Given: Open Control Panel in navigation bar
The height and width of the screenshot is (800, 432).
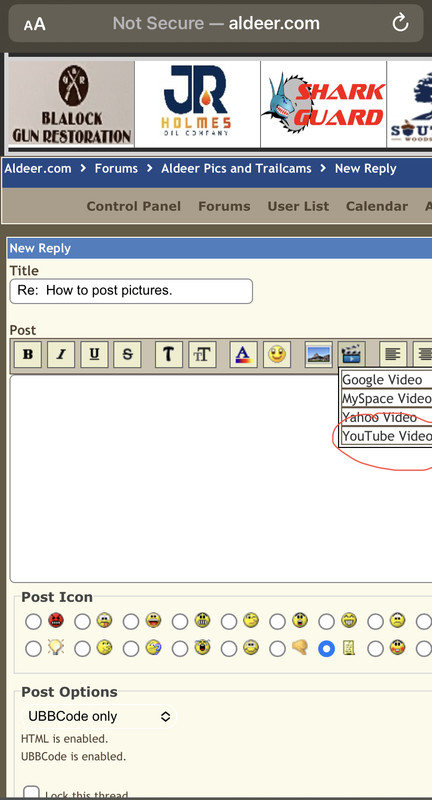Looking at the screenshot, I should coord(134,206).
